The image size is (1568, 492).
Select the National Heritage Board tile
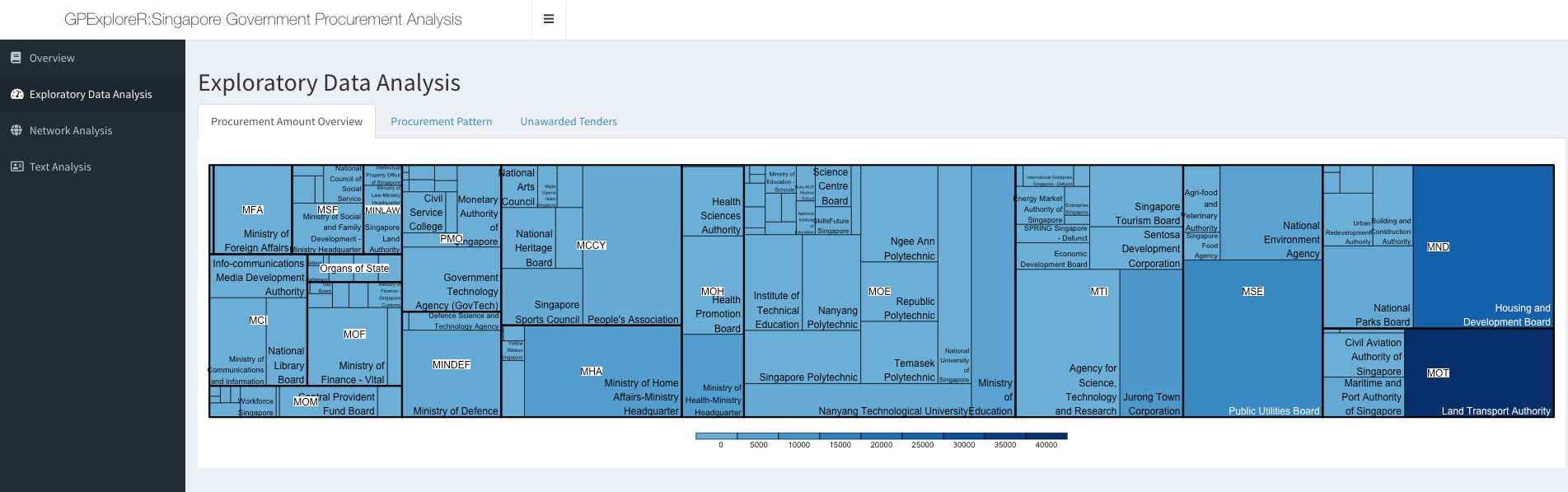click(x=530, y=238)
